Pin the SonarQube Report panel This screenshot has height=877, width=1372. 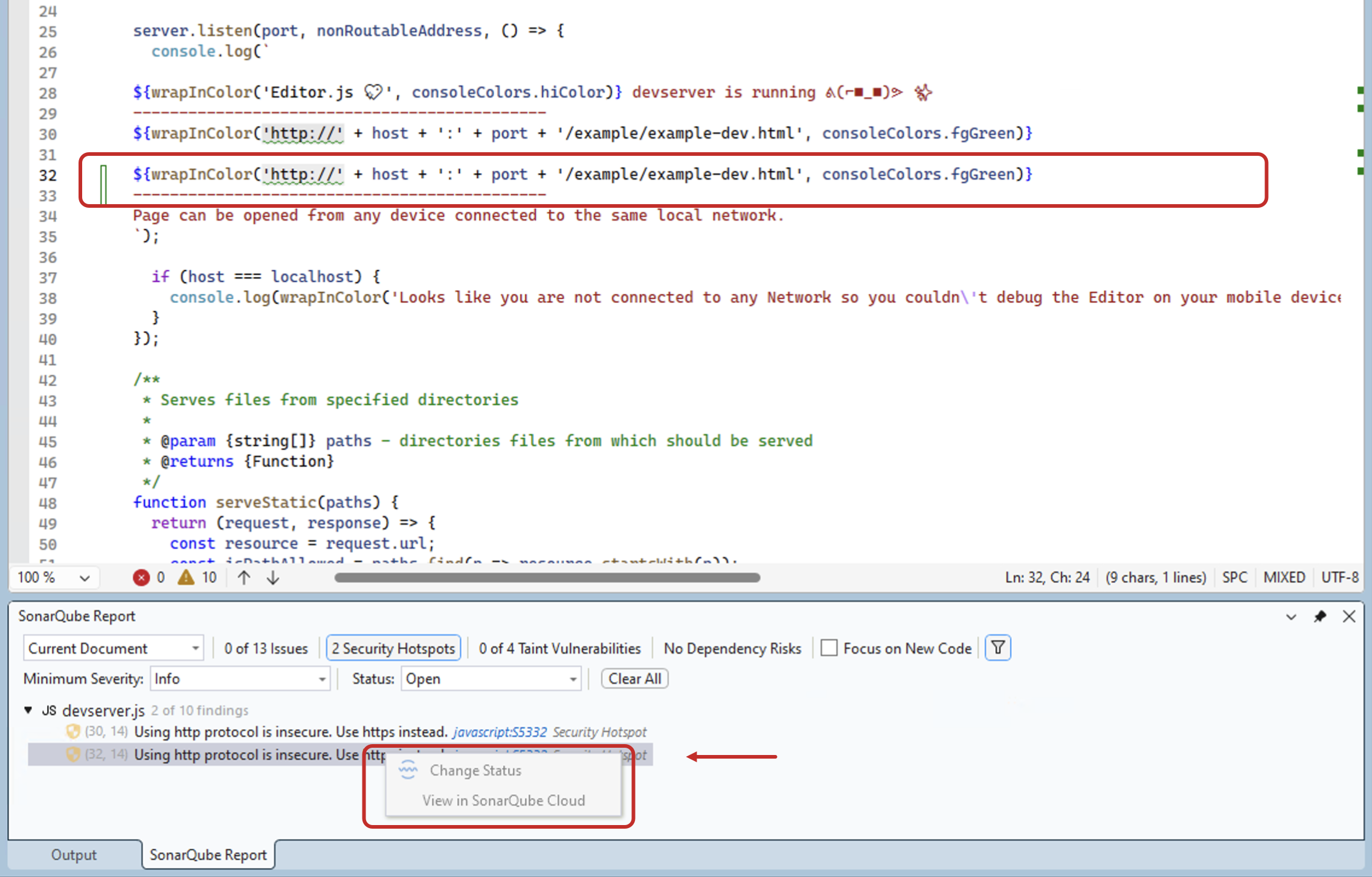pyautogui.click(x=1321, y=617)
